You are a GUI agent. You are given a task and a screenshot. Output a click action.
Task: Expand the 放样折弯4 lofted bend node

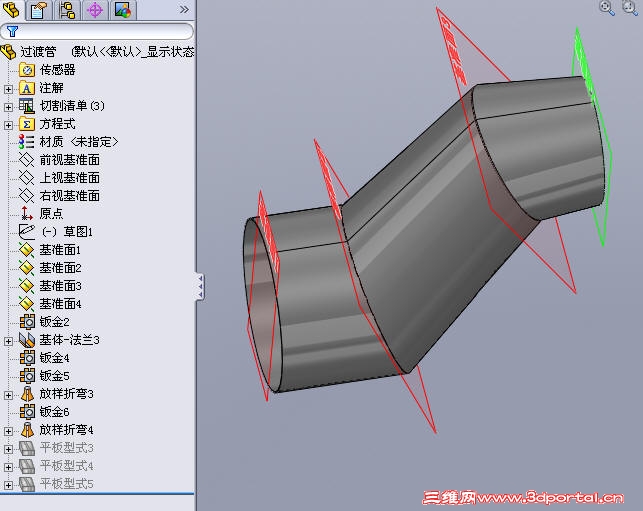[x=8, y=431]
